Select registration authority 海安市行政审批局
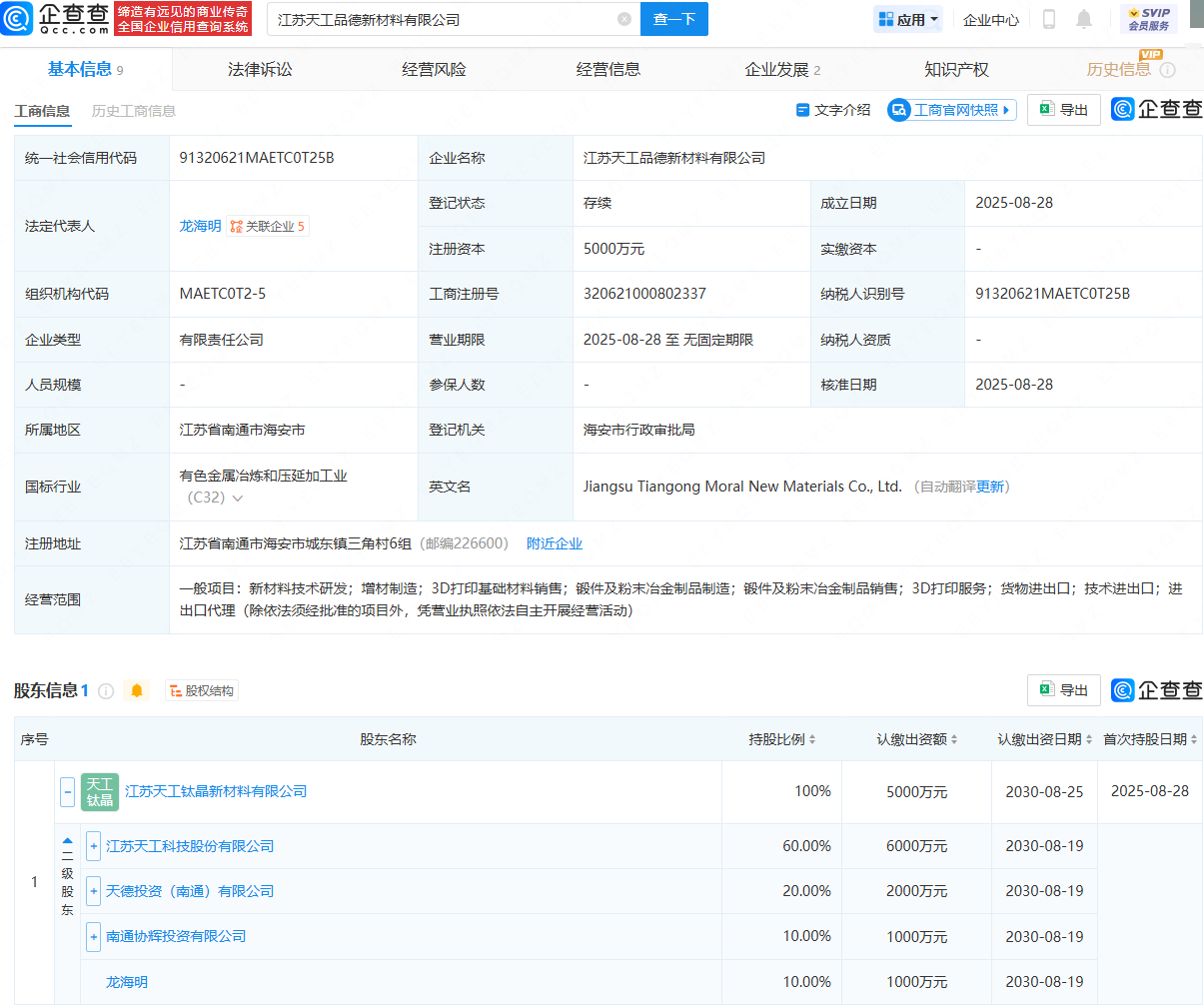This screenshot has width=1204, height=1005. tap(639, 430)
